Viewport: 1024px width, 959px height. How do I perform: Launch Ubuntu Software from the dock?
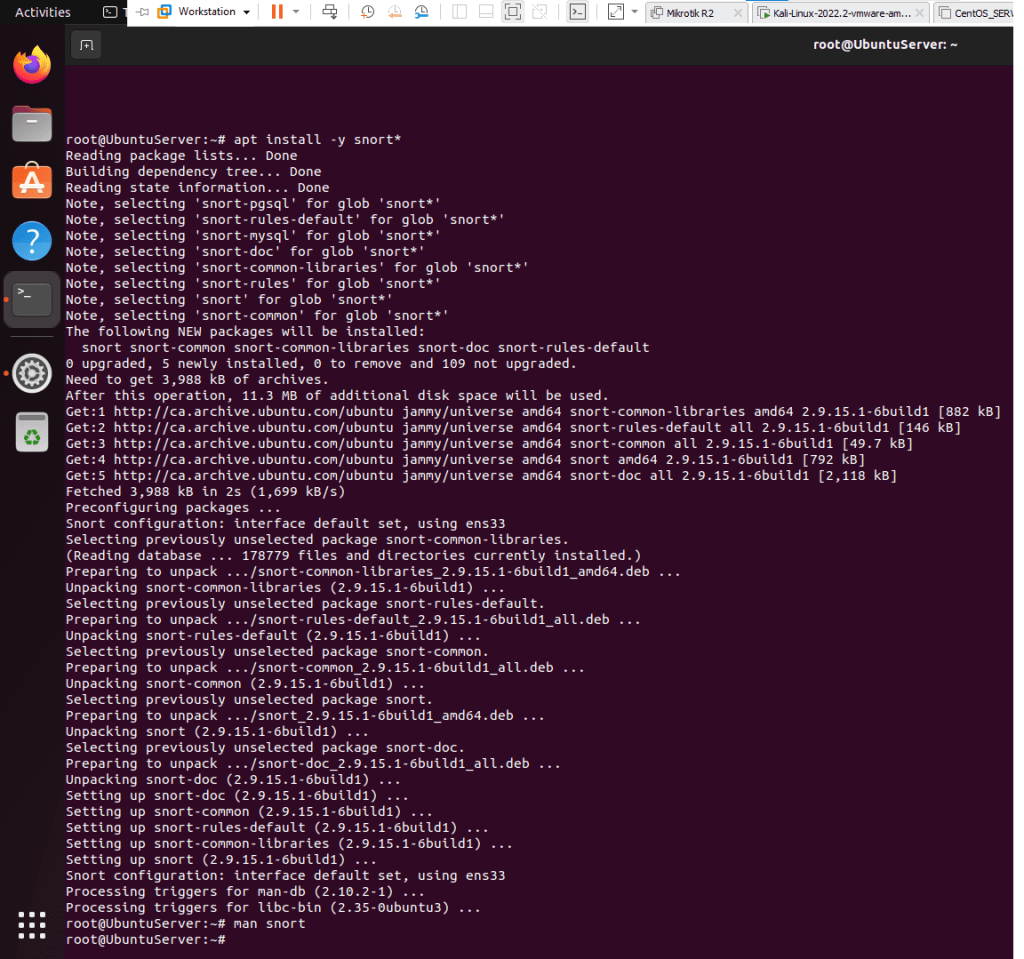point(32,182)
